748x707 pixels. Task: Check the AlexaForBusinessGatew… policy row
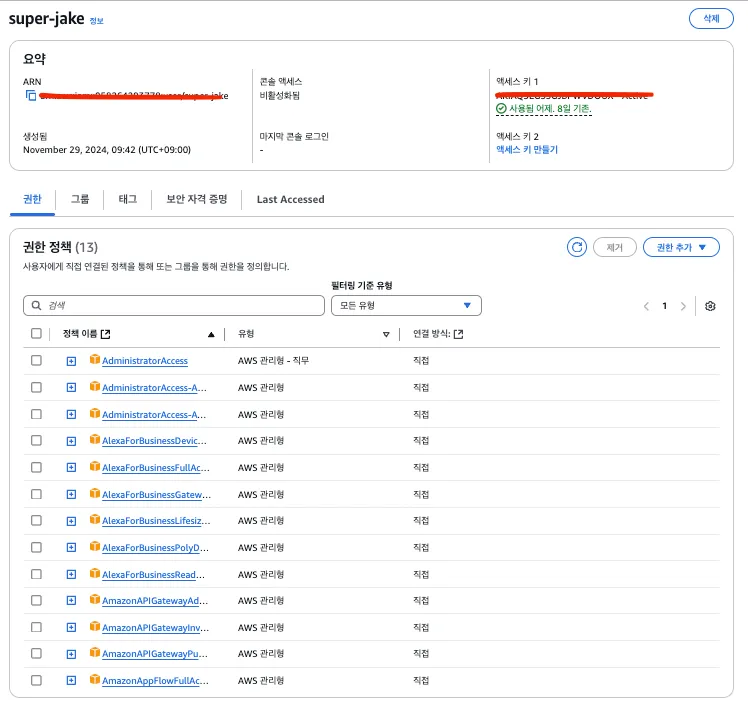point(36,494)
